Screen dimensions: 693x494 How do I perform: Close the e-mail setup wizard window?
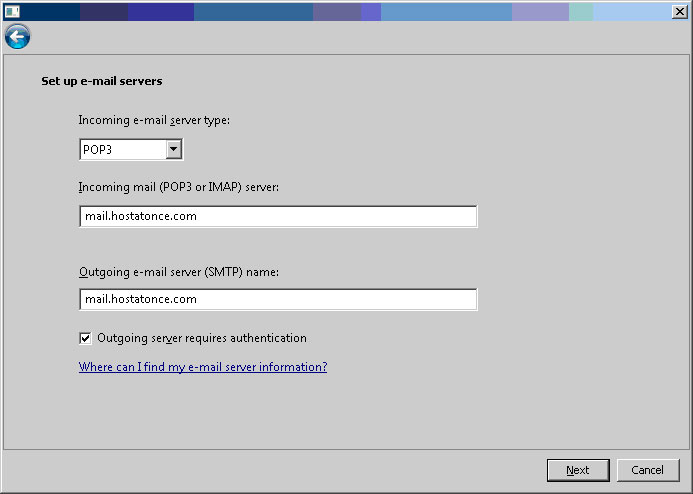680,11
